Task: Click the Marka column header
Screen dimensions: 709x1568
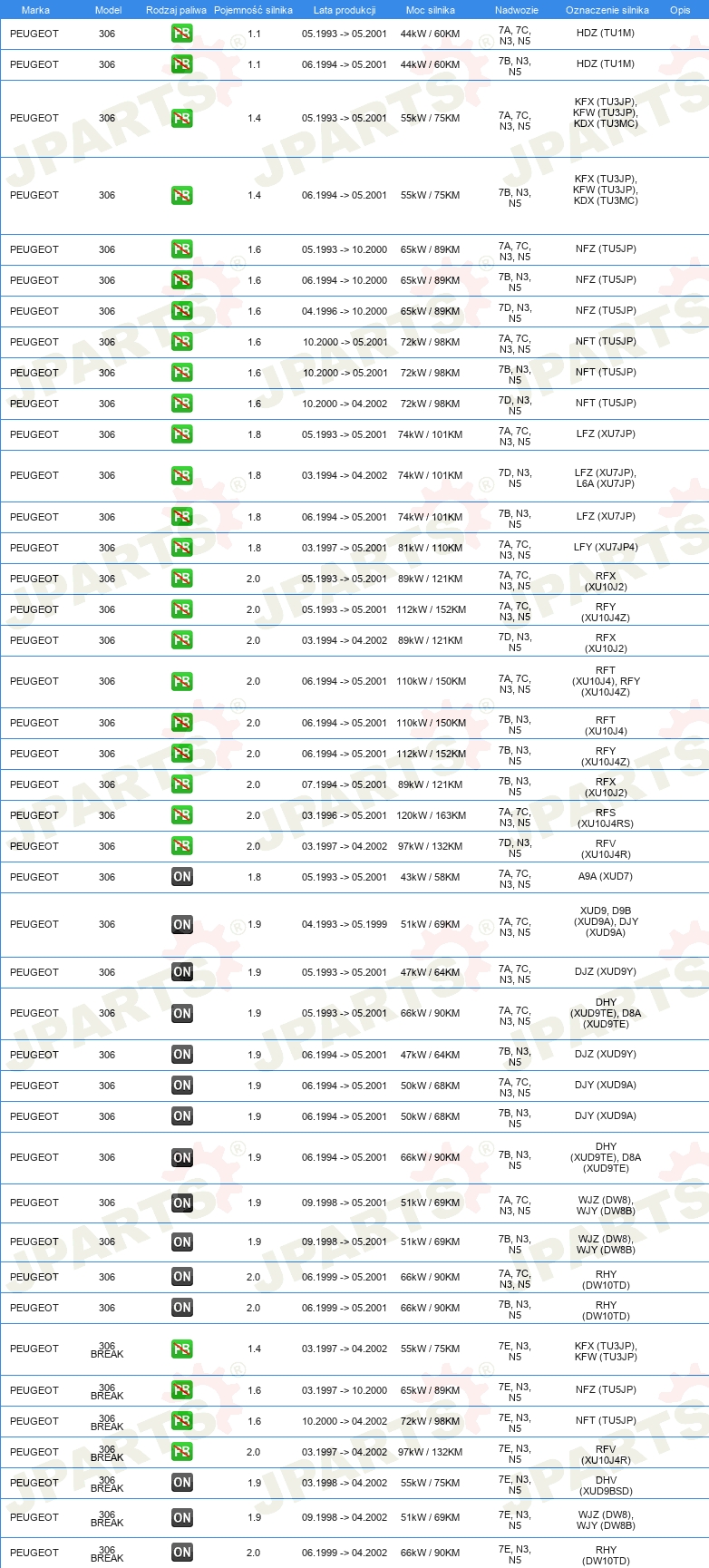Action: tap(35, 10)
